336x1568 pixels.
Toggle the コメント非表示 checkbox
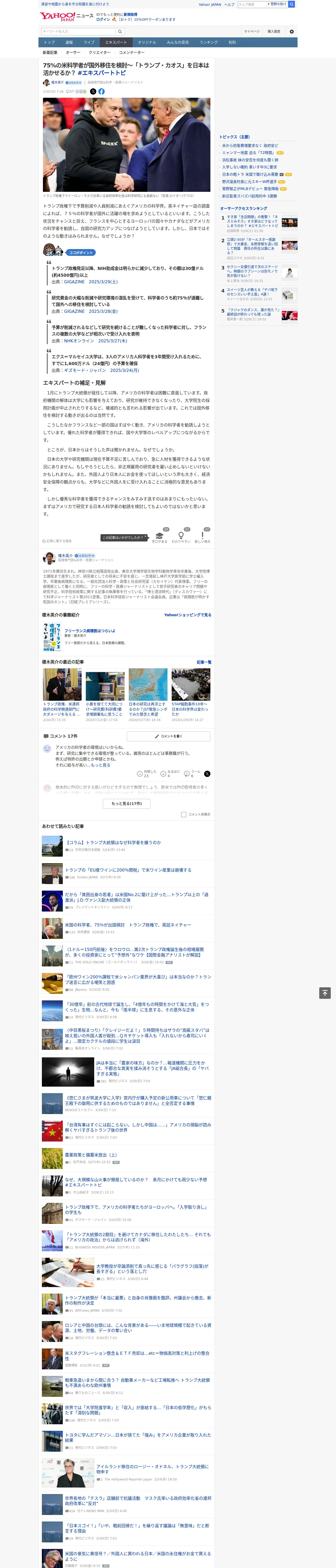click(183, 814)
